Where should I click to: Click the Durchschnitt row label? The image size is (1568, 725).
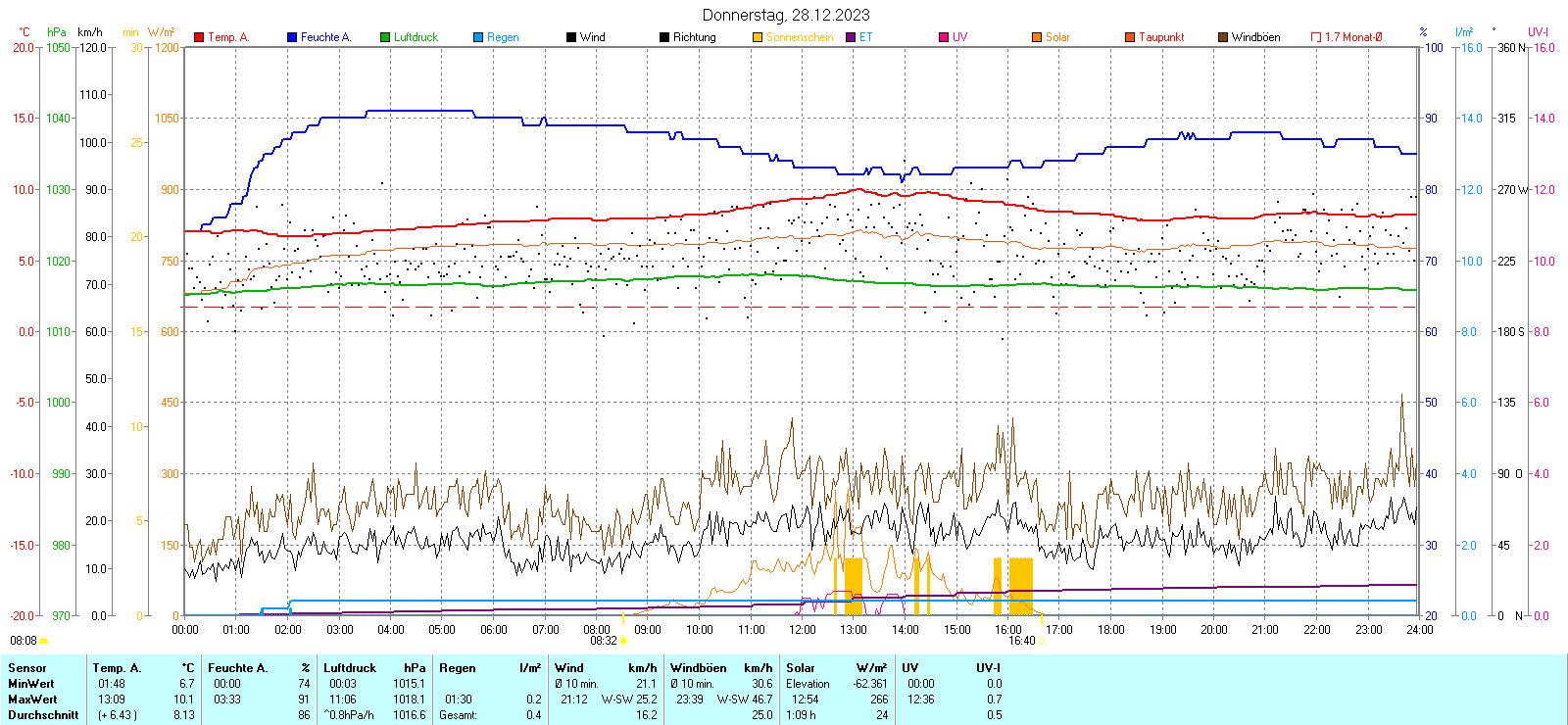pos(43,715)
